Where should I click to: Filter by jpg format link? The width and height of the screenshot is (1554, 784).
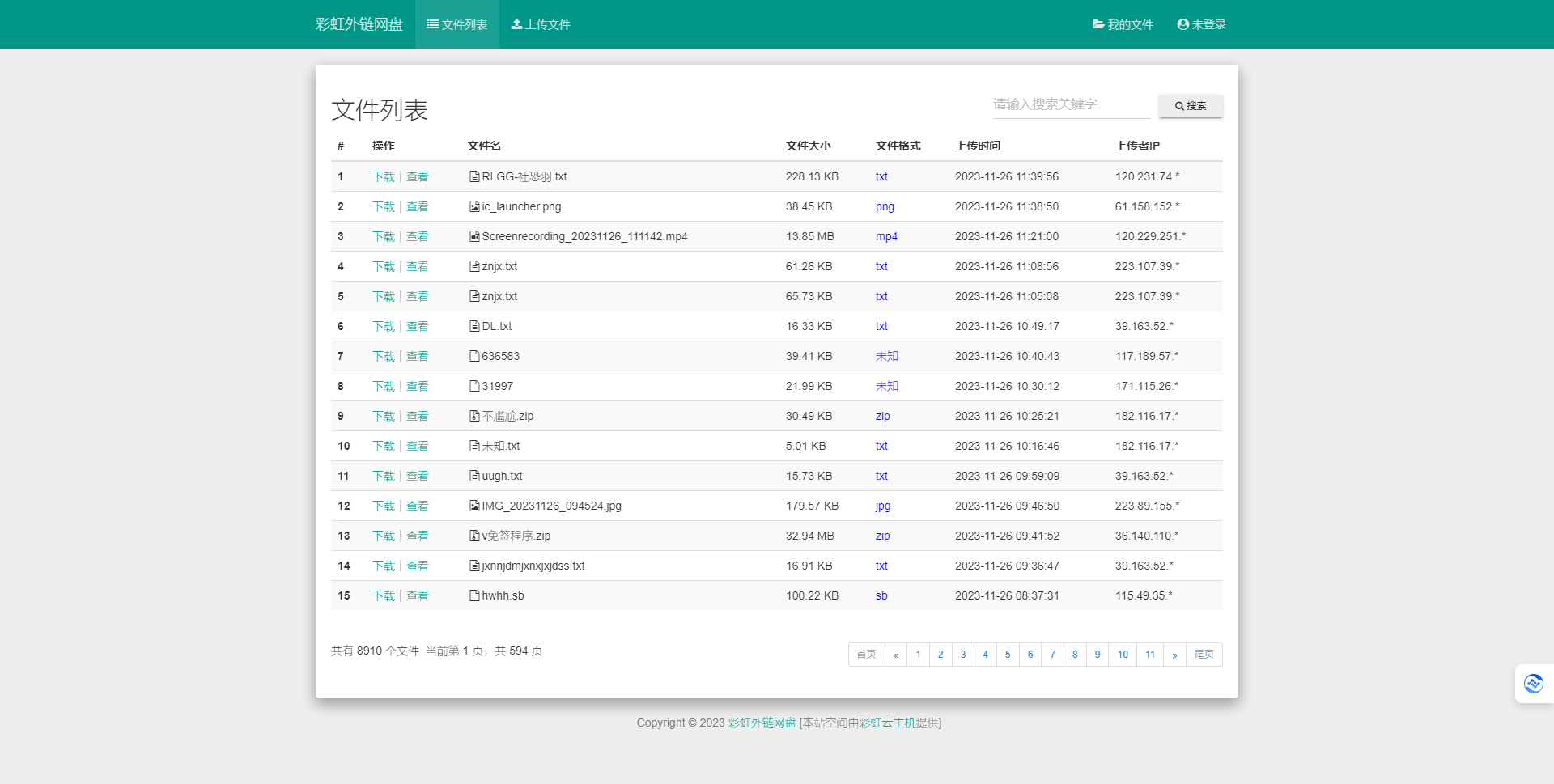tap(883, 506)
